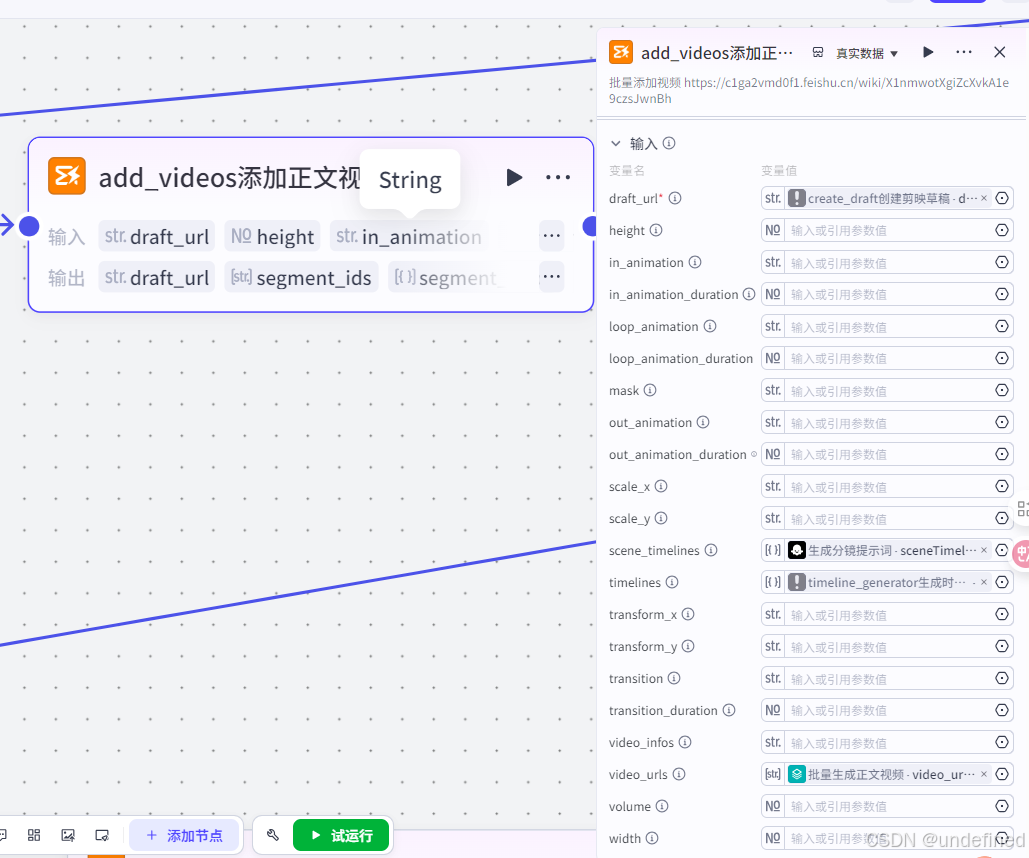Viewport: 1029px width, 858px height.
Task: Show info tooltip for in_animation_duration
Action: pos(749,294)
